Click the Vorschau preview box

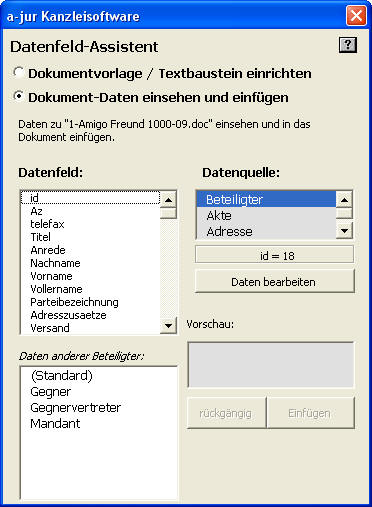click(x=271, y=365)
